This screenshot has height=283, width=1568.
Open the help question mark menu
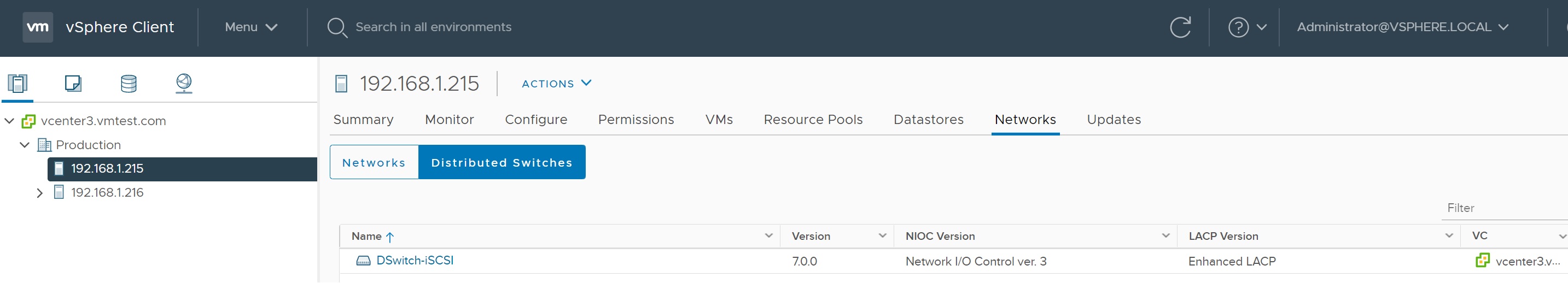tap(1246, 27)
